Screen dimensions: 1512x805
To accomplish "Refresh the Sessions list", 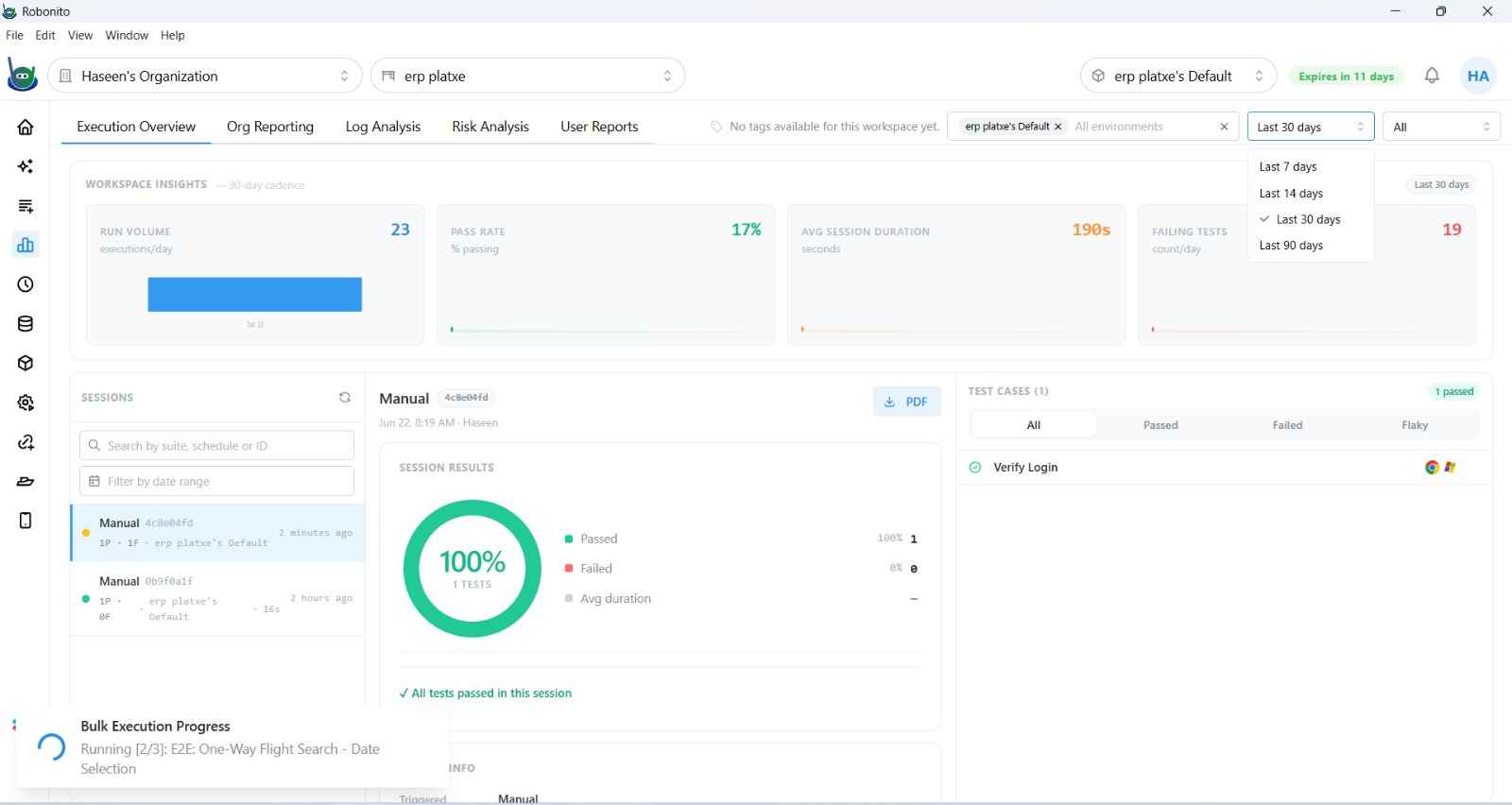I will point(345,398).
